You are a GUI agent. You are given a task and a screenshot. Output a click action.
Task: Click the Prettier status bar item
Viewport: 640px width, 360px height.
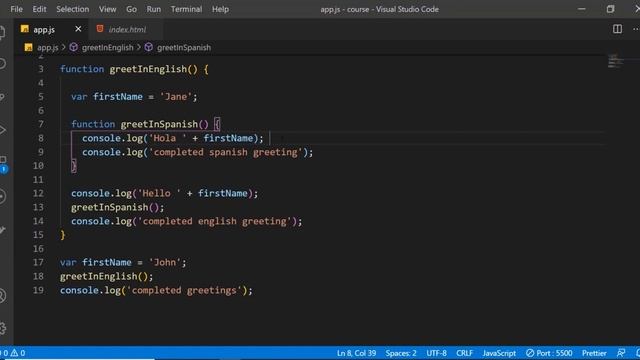(594, 353)
